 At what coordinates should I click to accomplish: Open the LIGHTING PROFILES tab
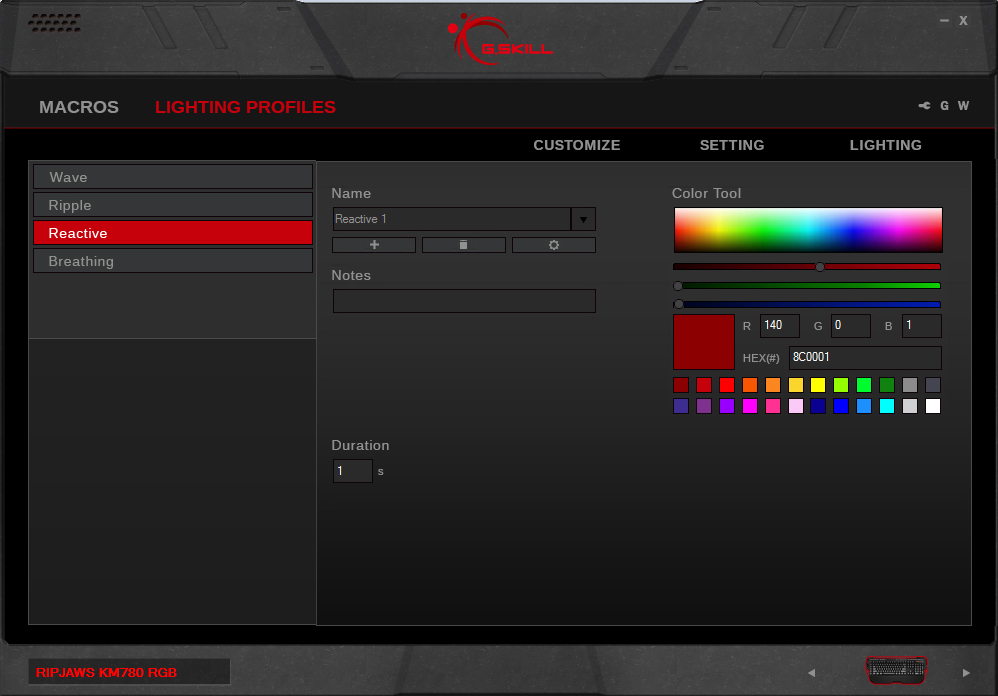click(x=245, y=107)
